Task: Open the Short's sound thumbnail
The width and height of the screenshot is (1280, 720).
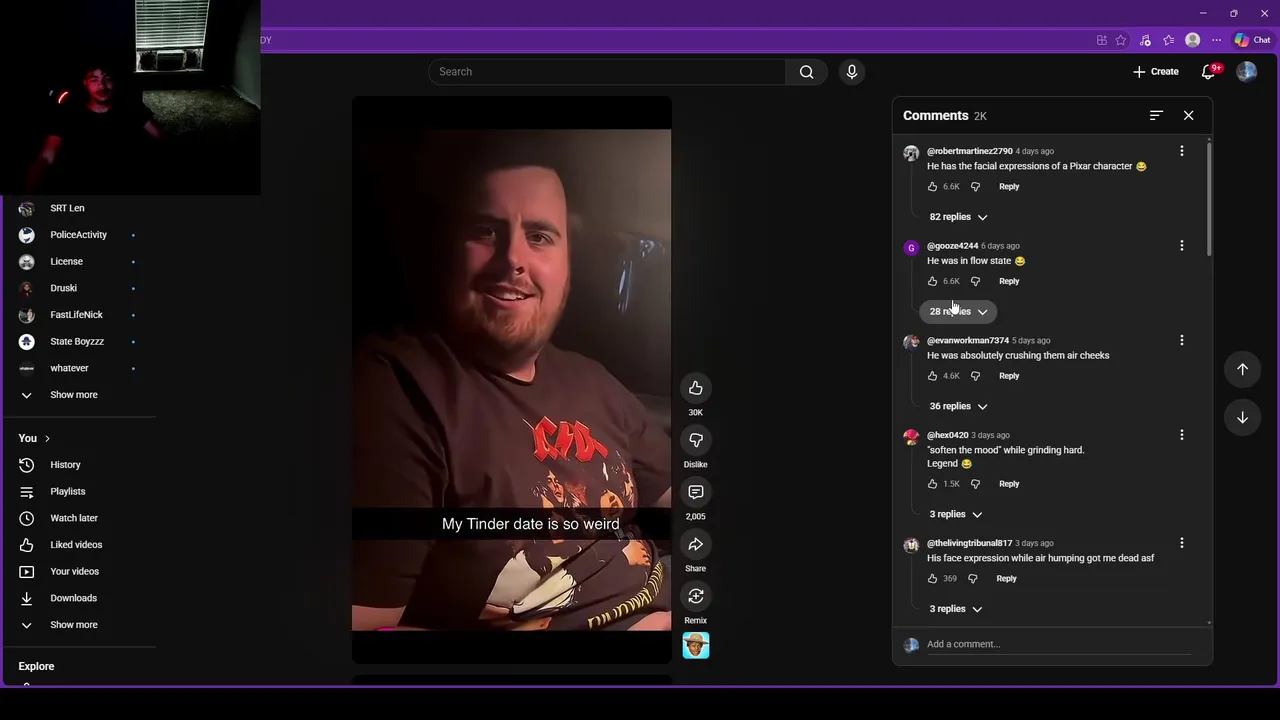Action: point(696,645)
